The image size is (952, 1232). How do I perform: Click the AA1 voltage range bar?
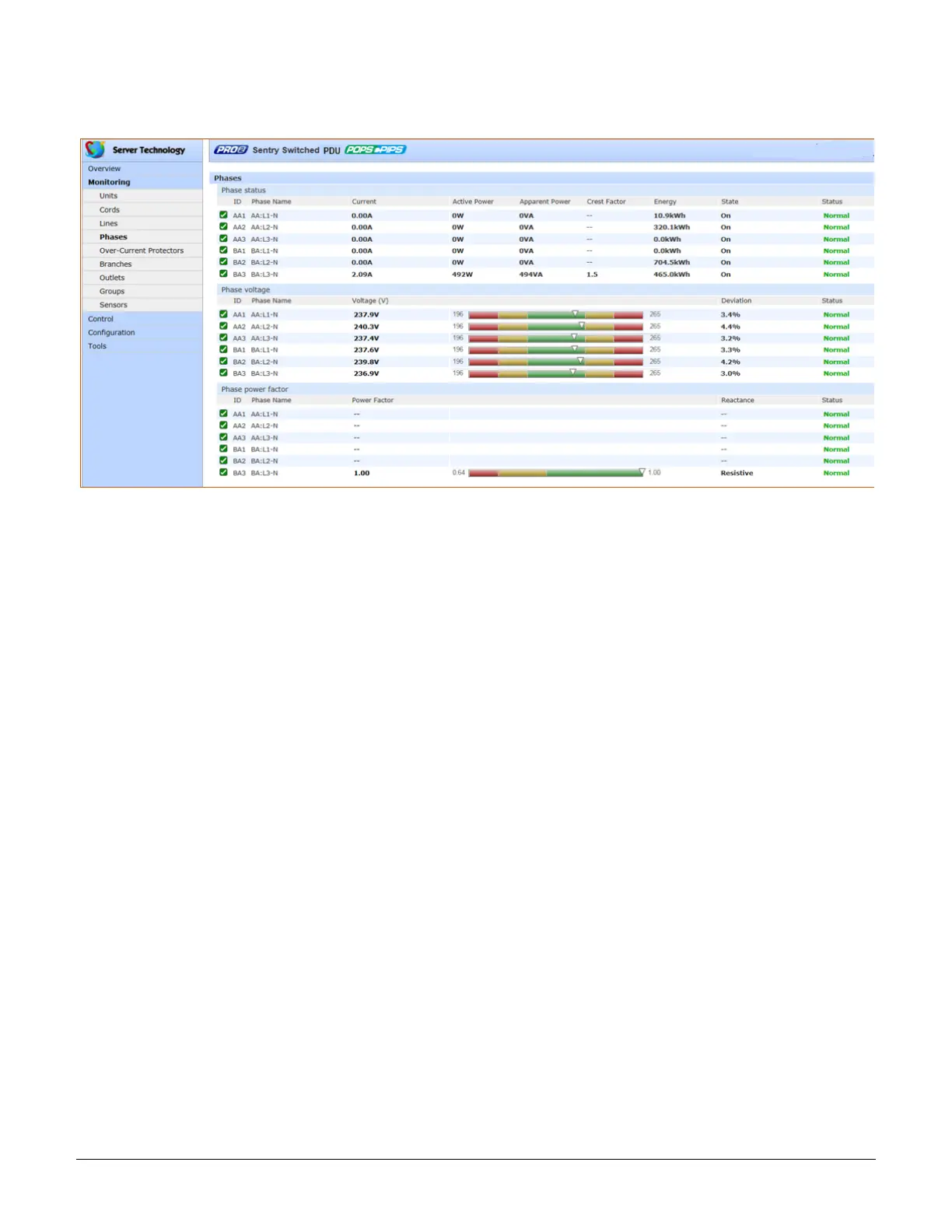555,315
